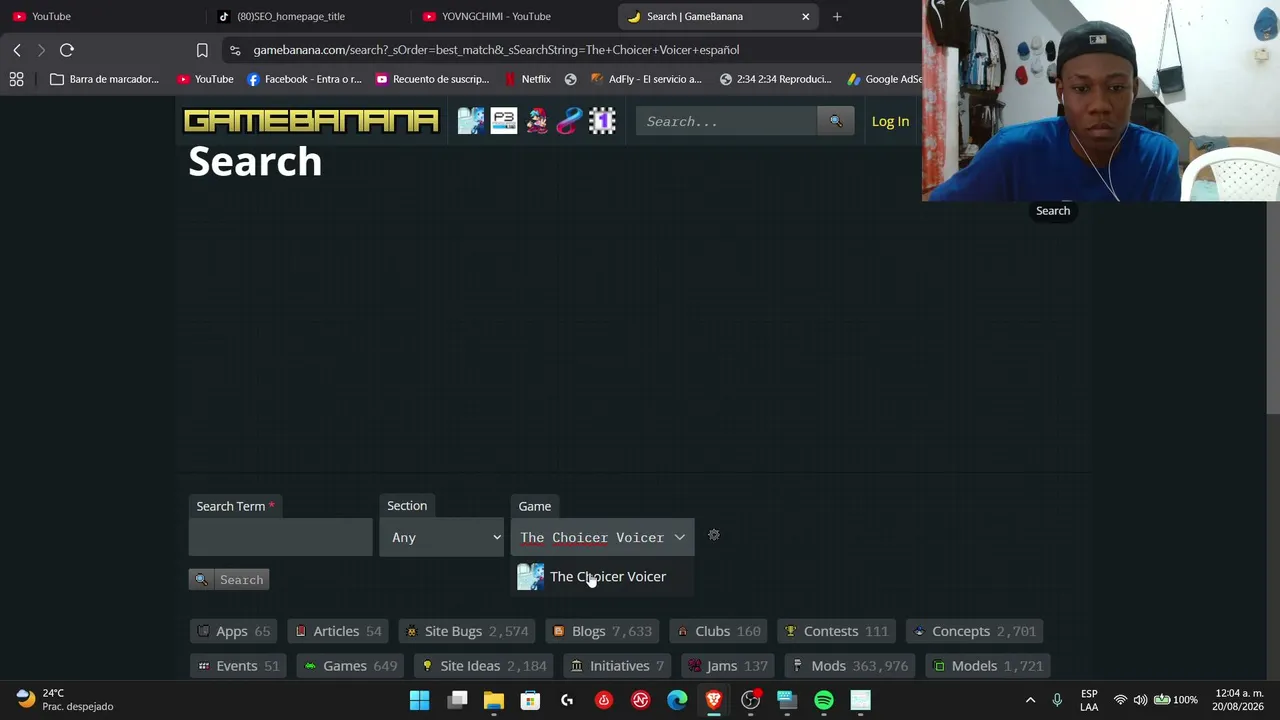Open the Barra de marcadores bookmark folder
This screenshot has width=1280, height=720.
pos(104,79)
